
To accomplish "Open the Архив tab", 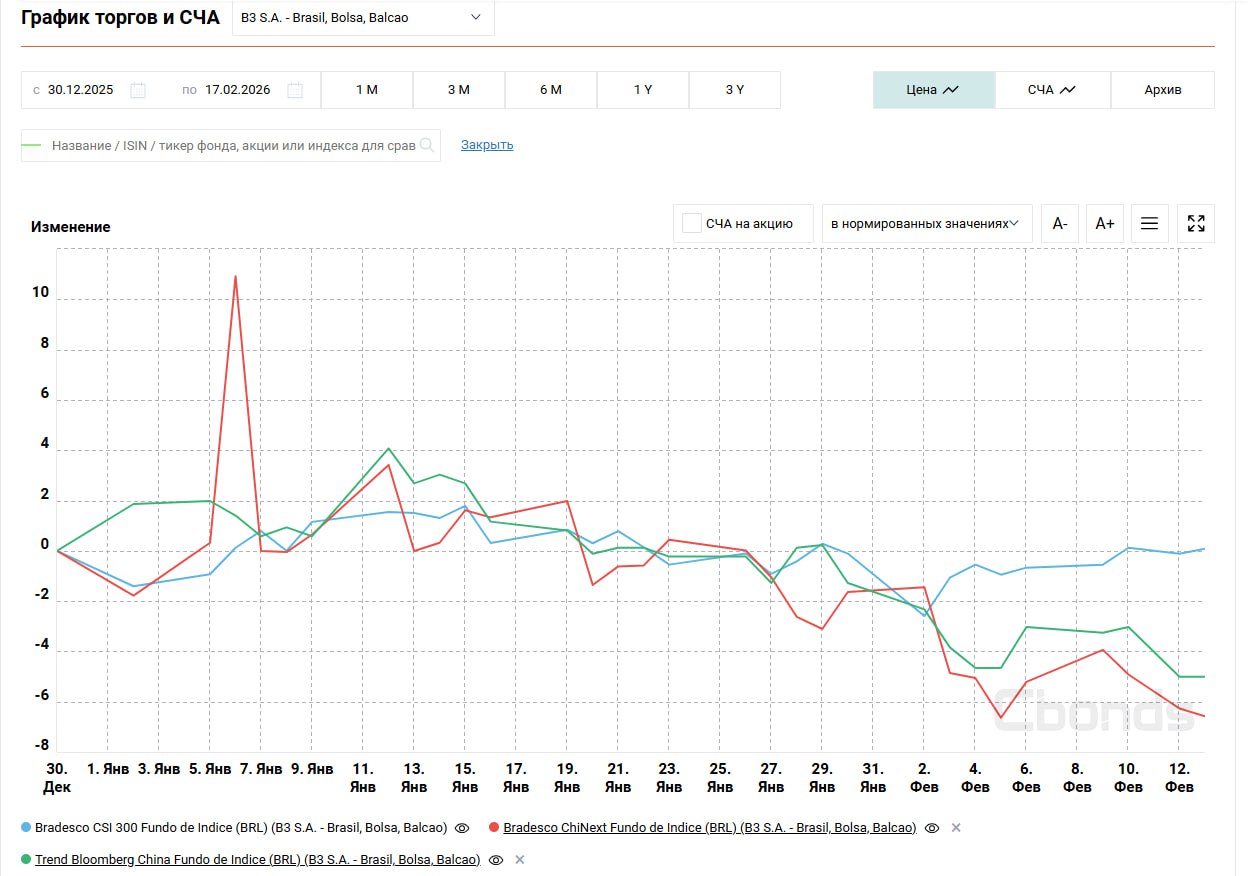I will pyautogui.click(x=1162, y=90).
